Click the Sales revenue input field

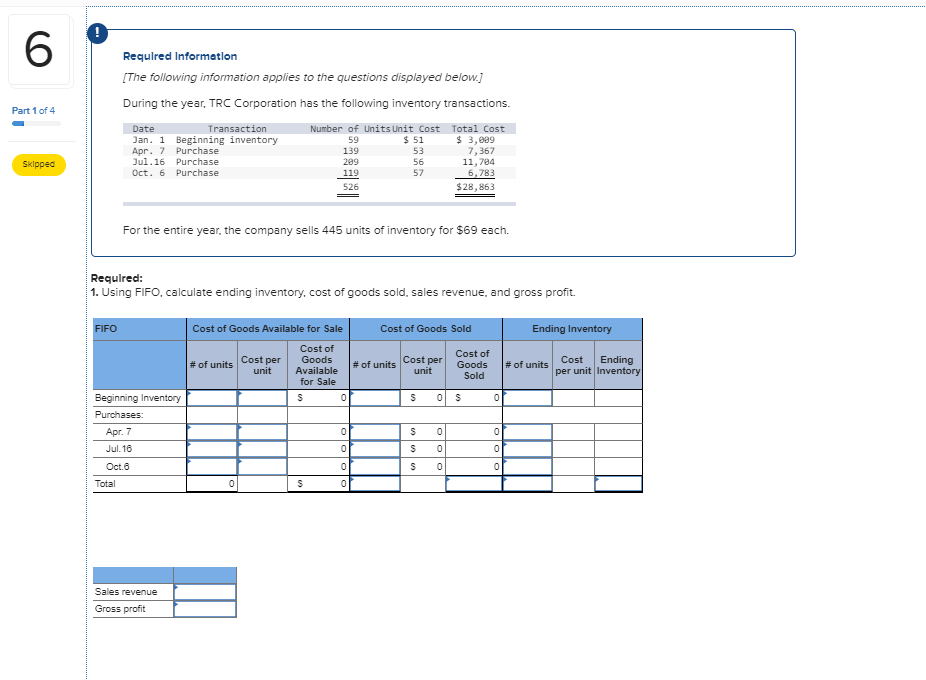pyautogui.click(x=205, y=592)
